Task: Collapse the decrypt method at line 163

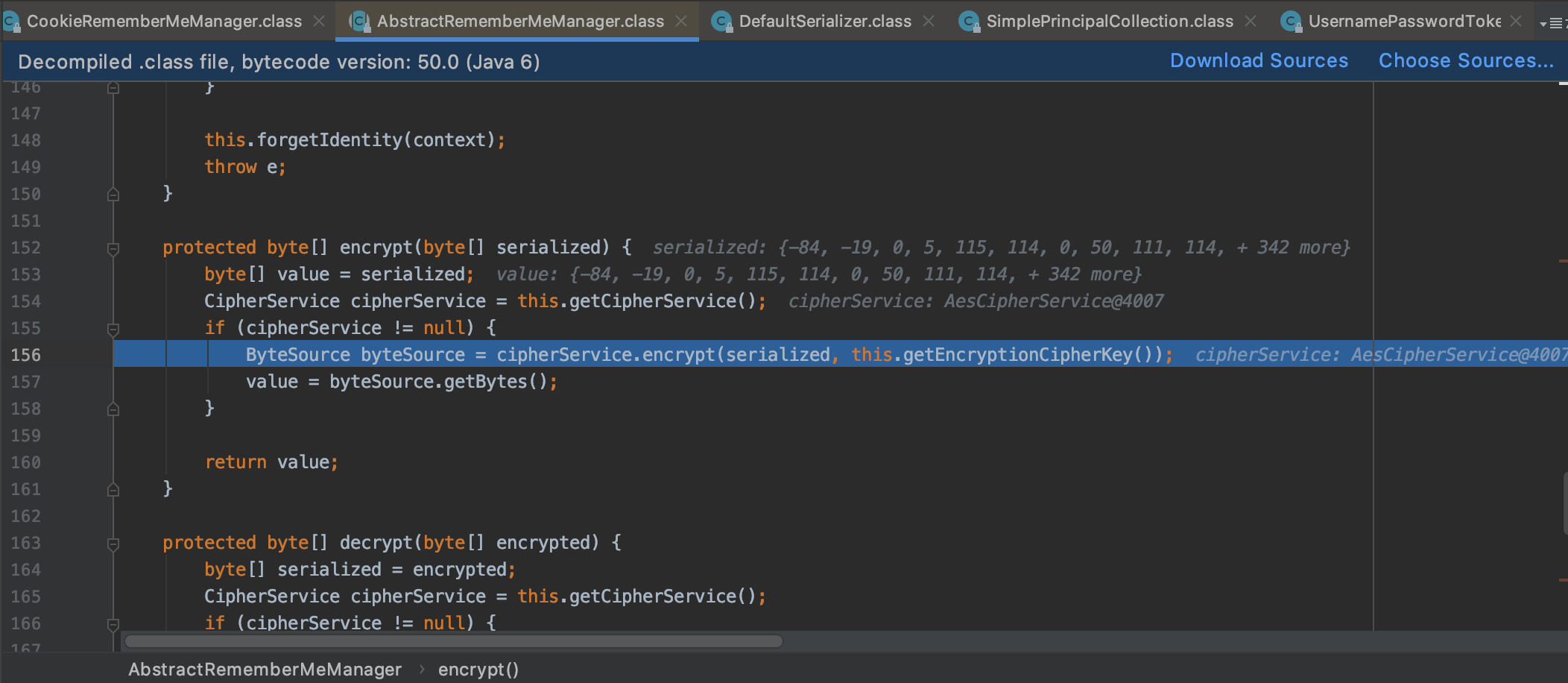Action: [113, 544]
